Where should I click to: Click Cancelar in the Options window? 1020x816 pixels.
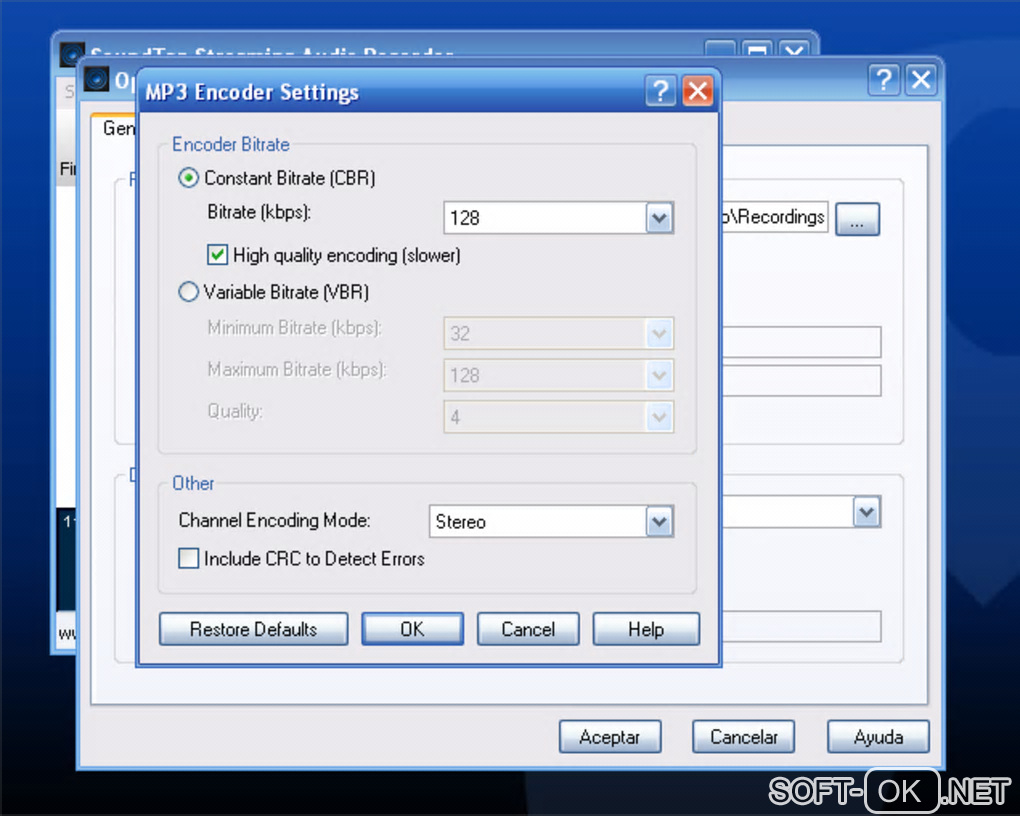click(744, 737)
